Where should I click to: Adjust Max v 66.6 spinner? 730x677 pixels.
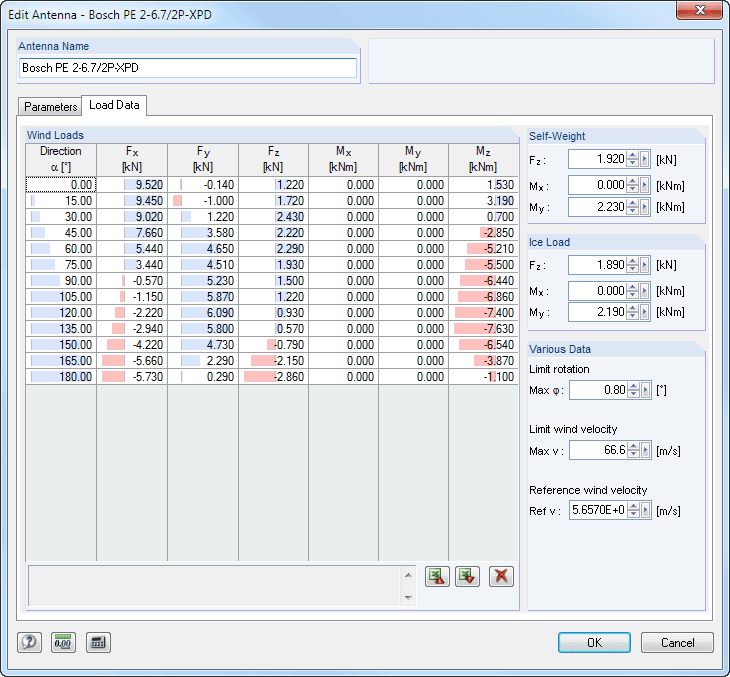click(633, 450)
